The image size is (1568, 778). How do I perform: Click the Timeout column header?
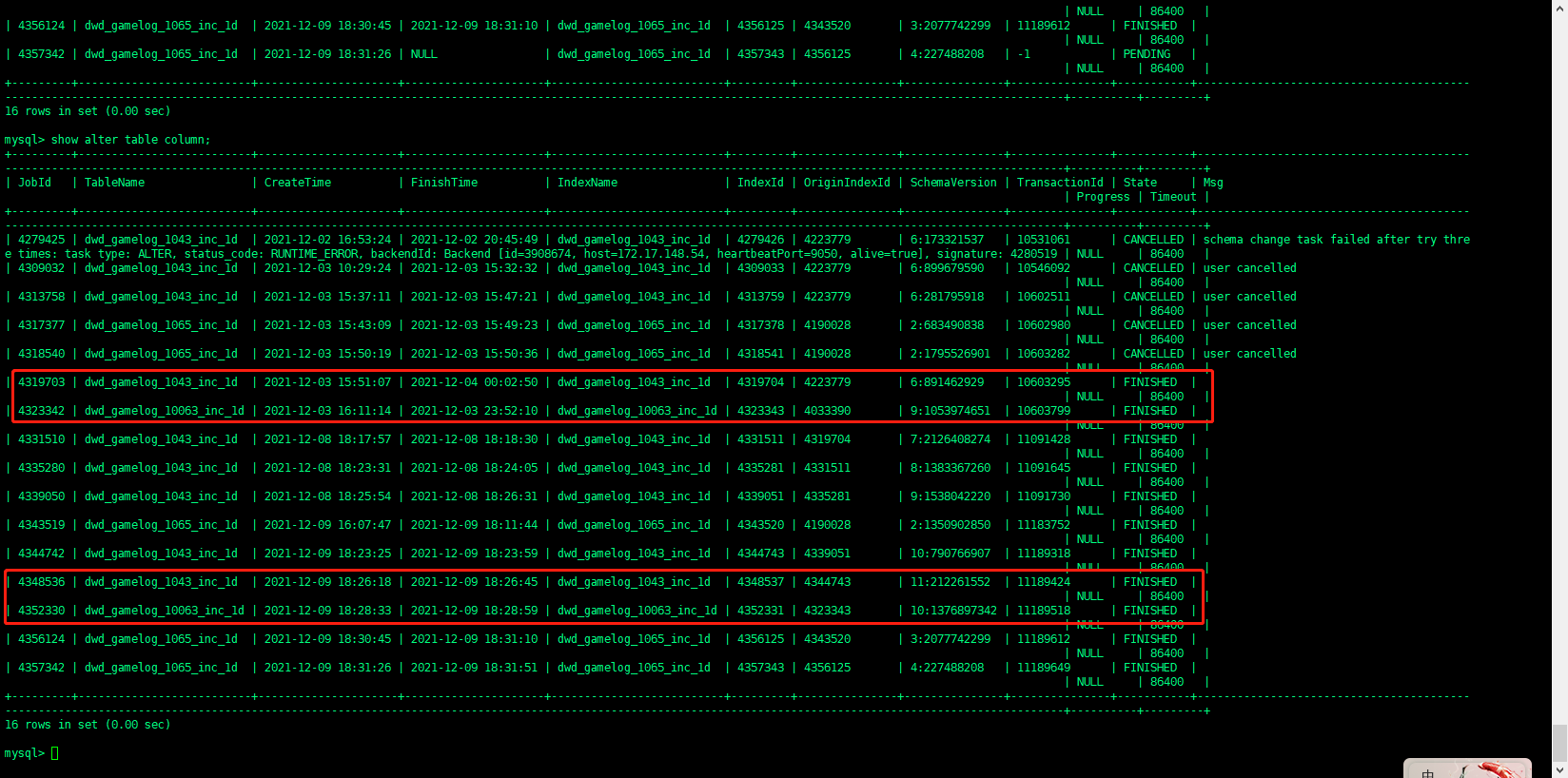(1173, 197)
